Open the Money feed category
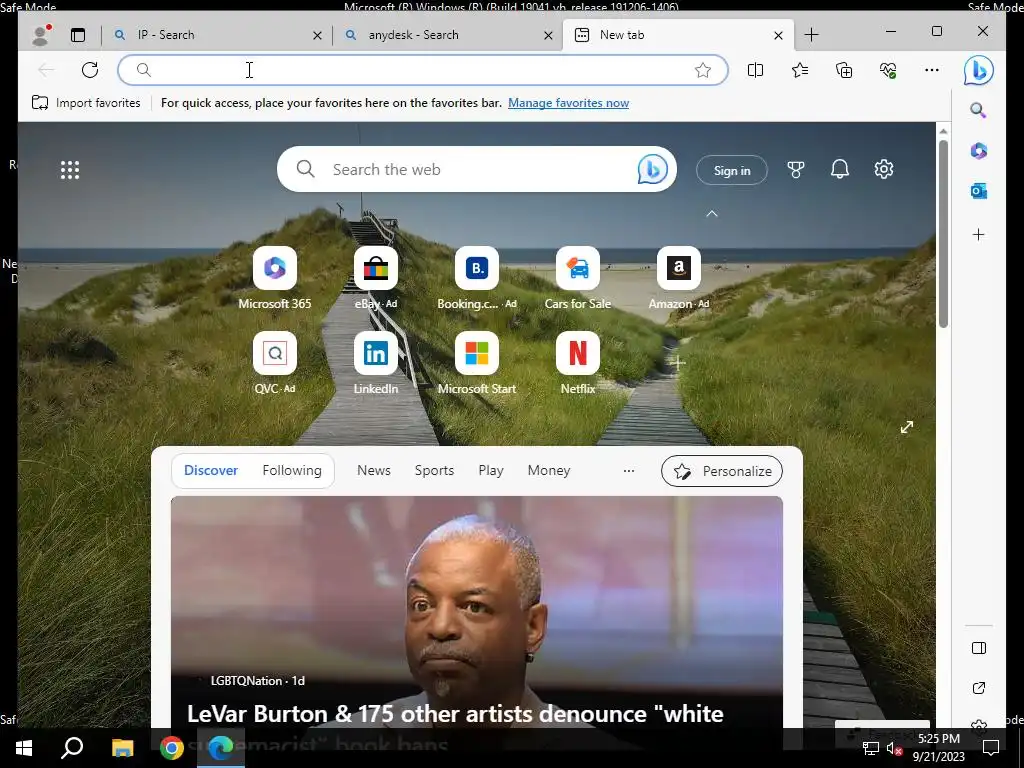 coord(549,470)
